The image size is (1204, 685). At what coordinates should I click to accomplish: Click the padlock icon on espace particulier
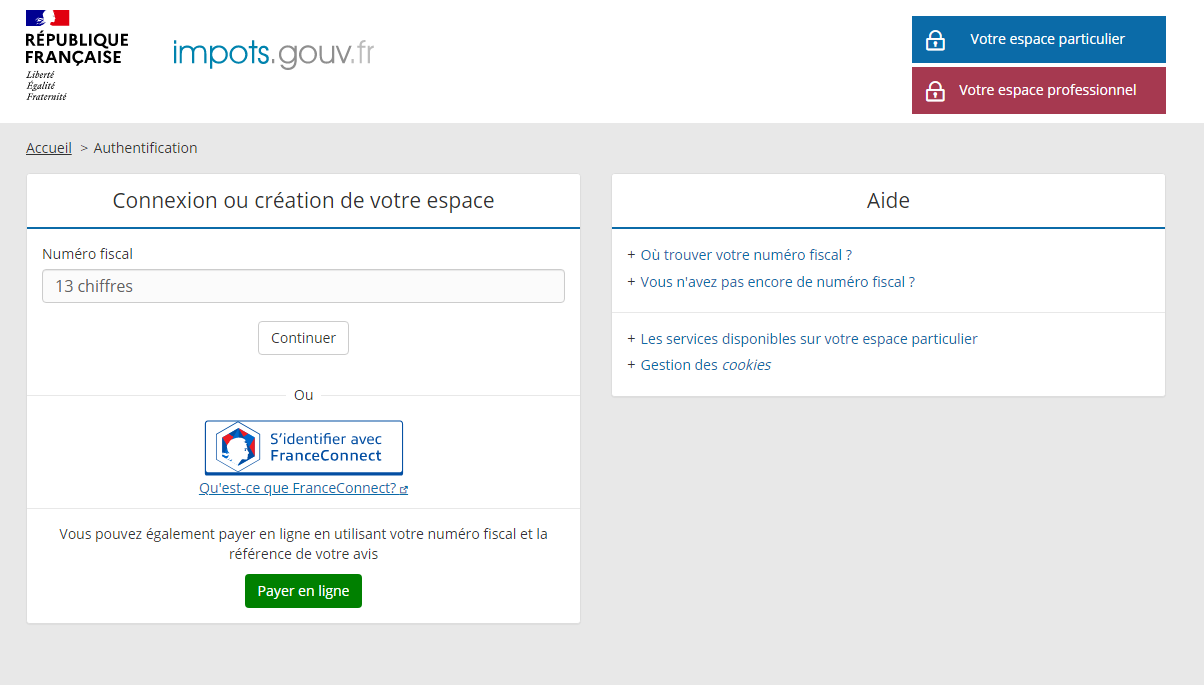pyautogui.click(x=935, y=40)
